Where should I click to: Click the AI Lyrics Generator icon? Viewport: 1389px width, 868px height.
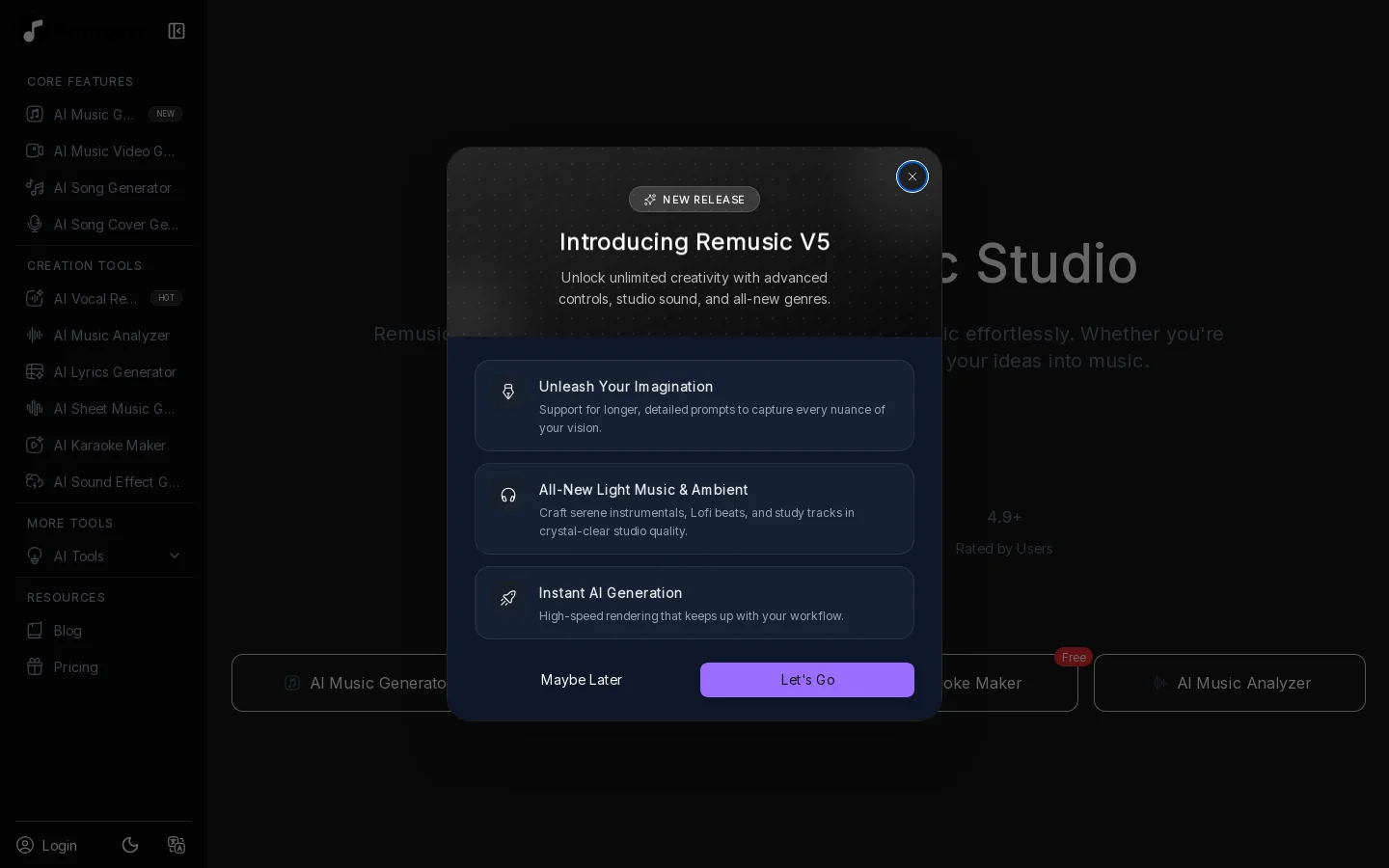click(x=35, y=371)
